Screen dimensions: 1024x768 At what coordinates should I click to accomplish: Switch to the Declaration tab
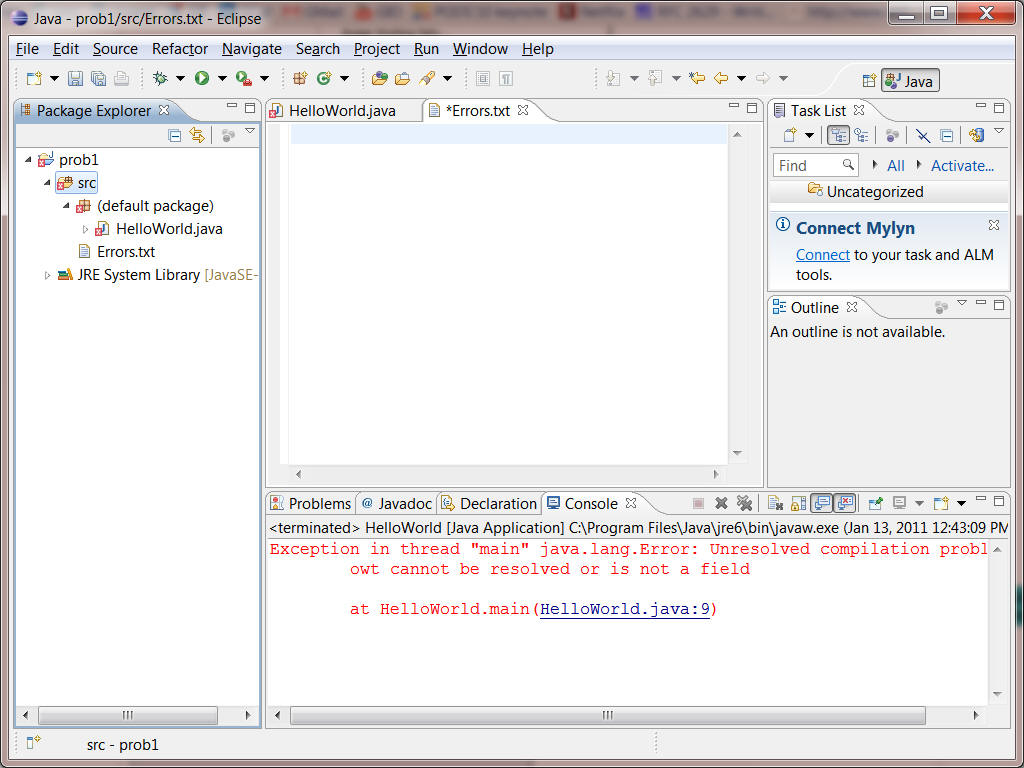click(x=489, y=504)
